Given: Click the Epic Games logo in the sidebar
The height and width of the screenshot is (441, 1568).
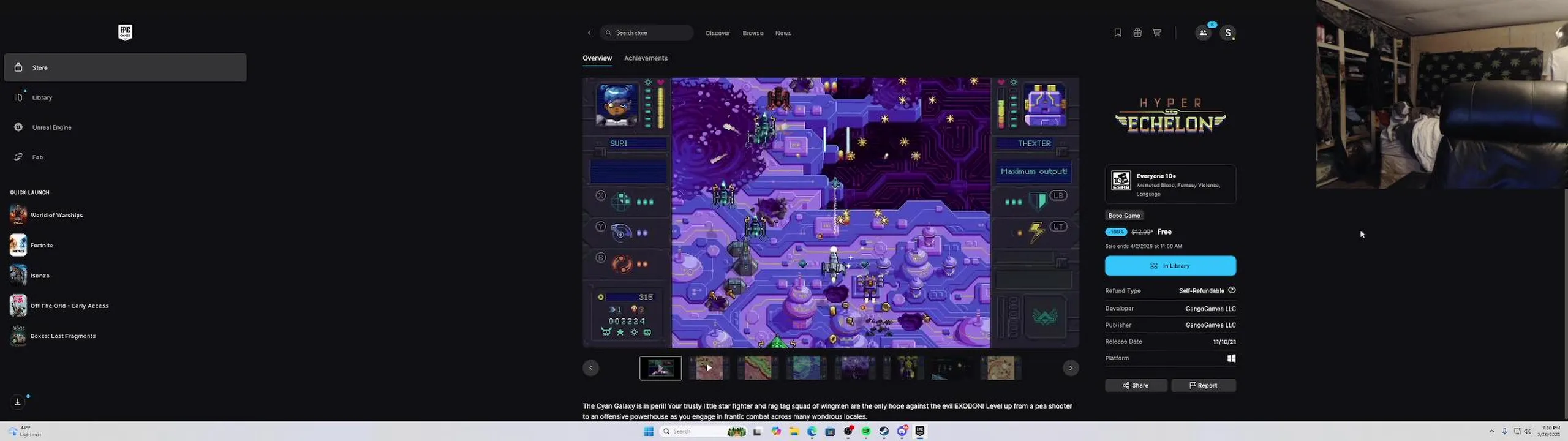Looking at the screenshot, I should tap(125, 32).
